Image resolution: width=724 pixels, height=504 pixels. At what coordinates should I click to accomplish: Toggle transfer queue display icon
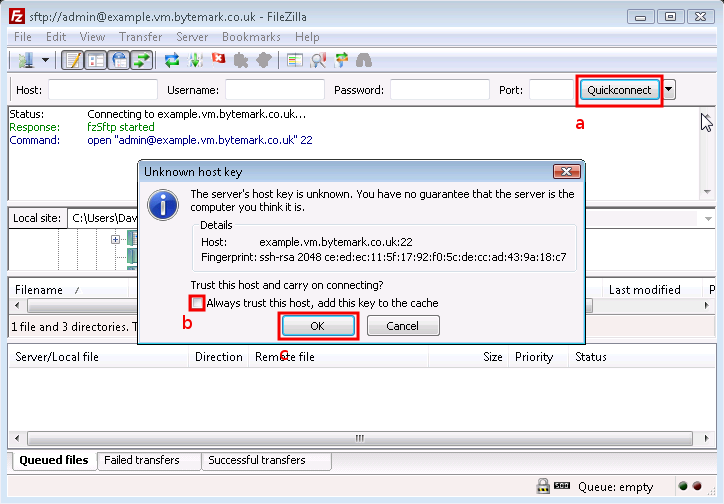coord(141,60)
